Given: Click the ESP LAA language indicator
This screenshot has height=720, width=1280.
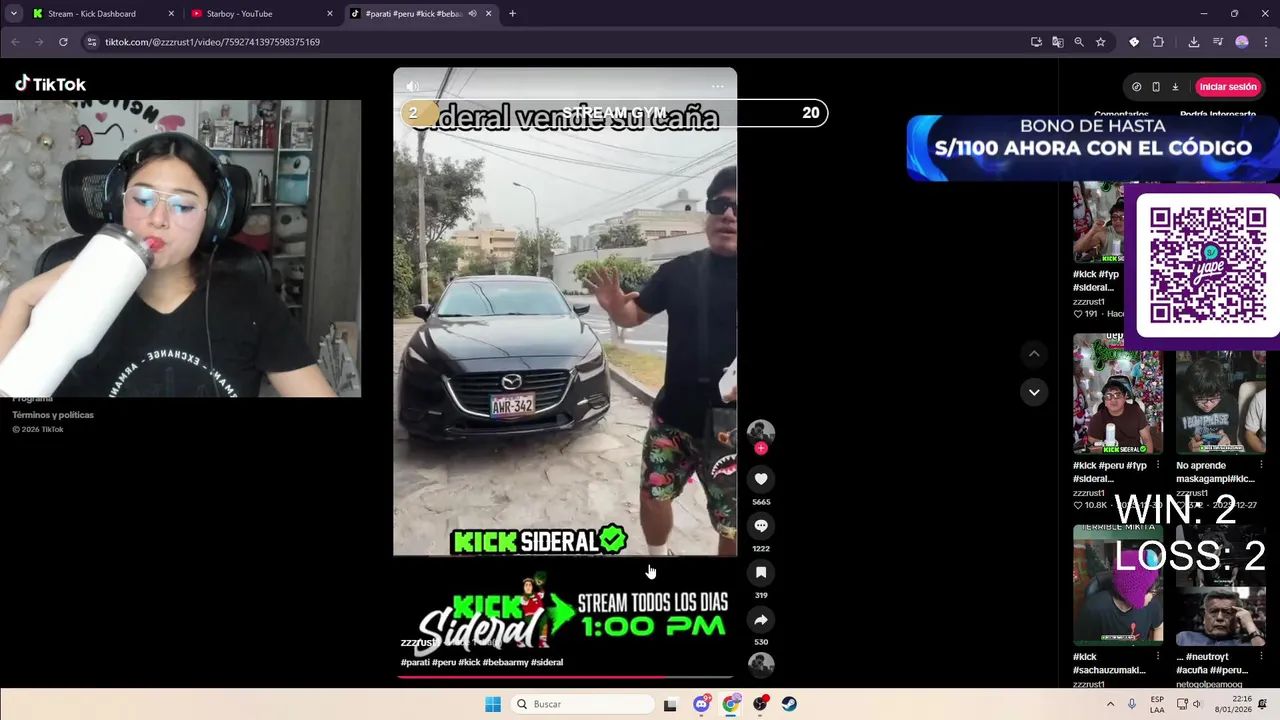Looking at the screenshot, I should click(1157, 704).
